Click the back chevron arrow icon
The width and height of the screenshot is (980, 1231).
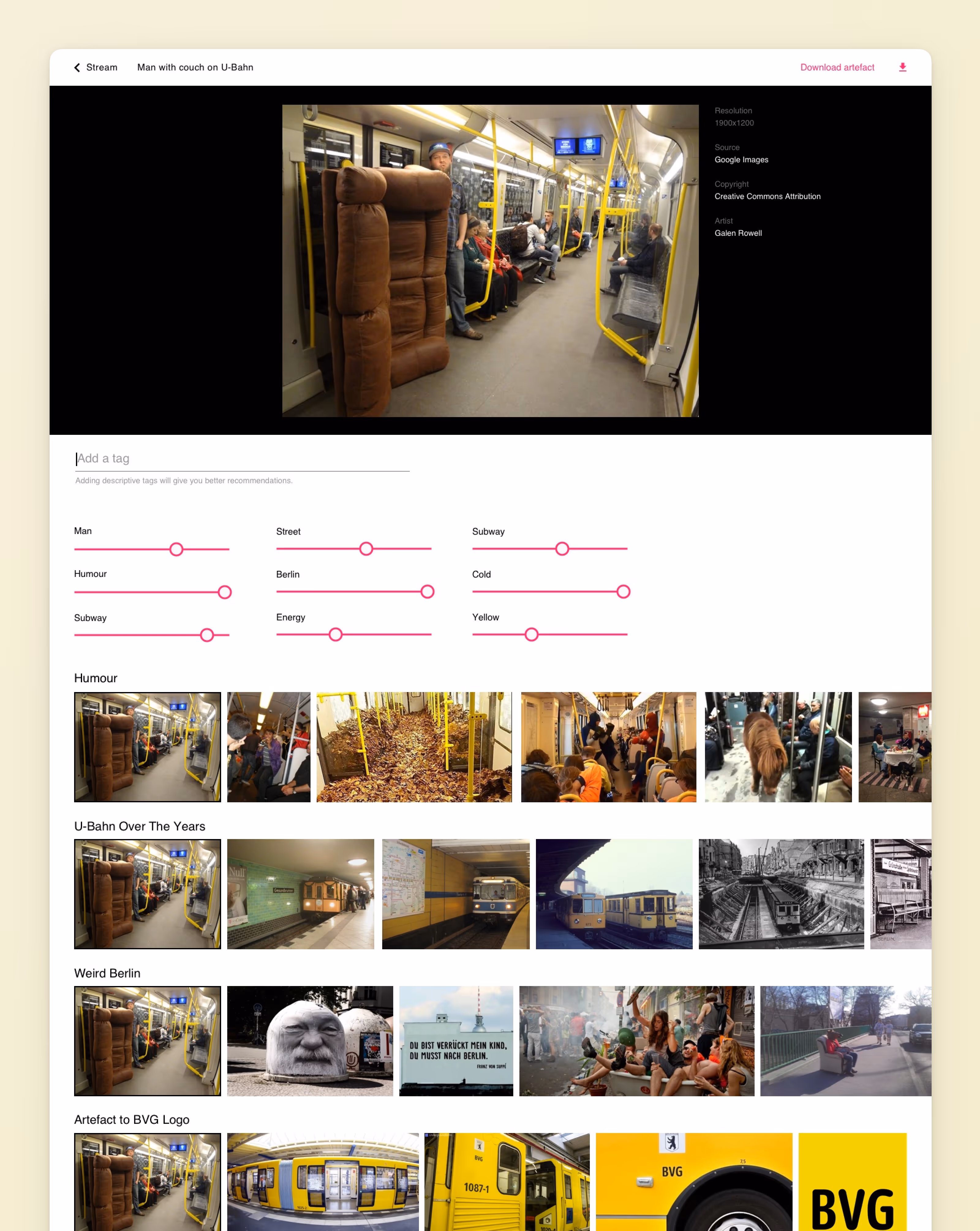pyautogui.click(x=77, y=67)
